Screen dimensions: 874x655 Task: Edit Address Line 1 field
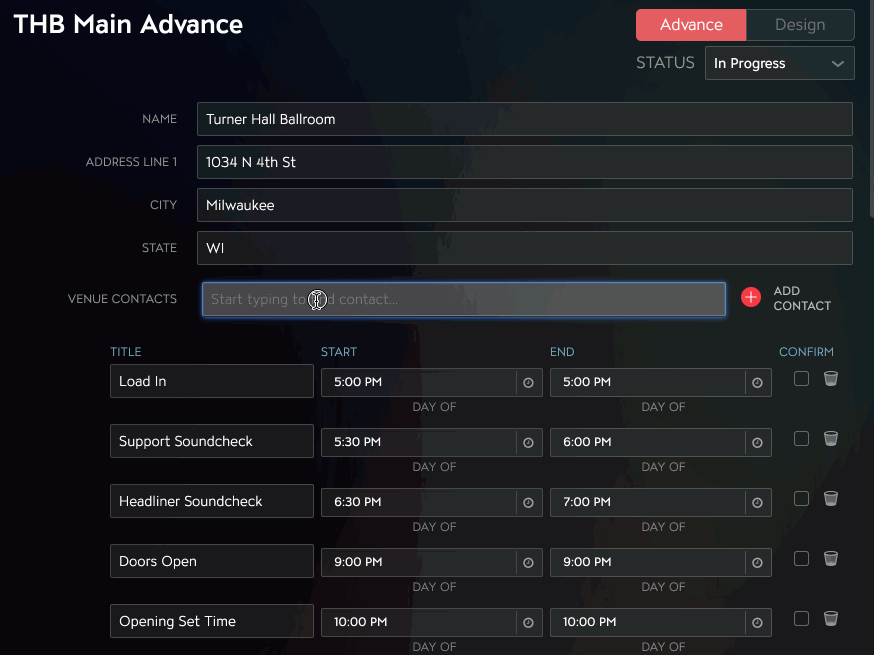tap(525, 162)
